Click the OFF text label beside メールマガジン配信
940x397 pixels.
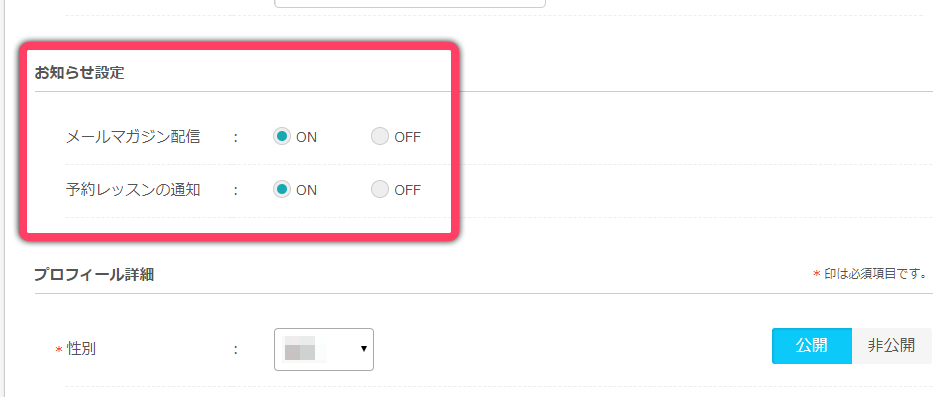click(408, 137)
